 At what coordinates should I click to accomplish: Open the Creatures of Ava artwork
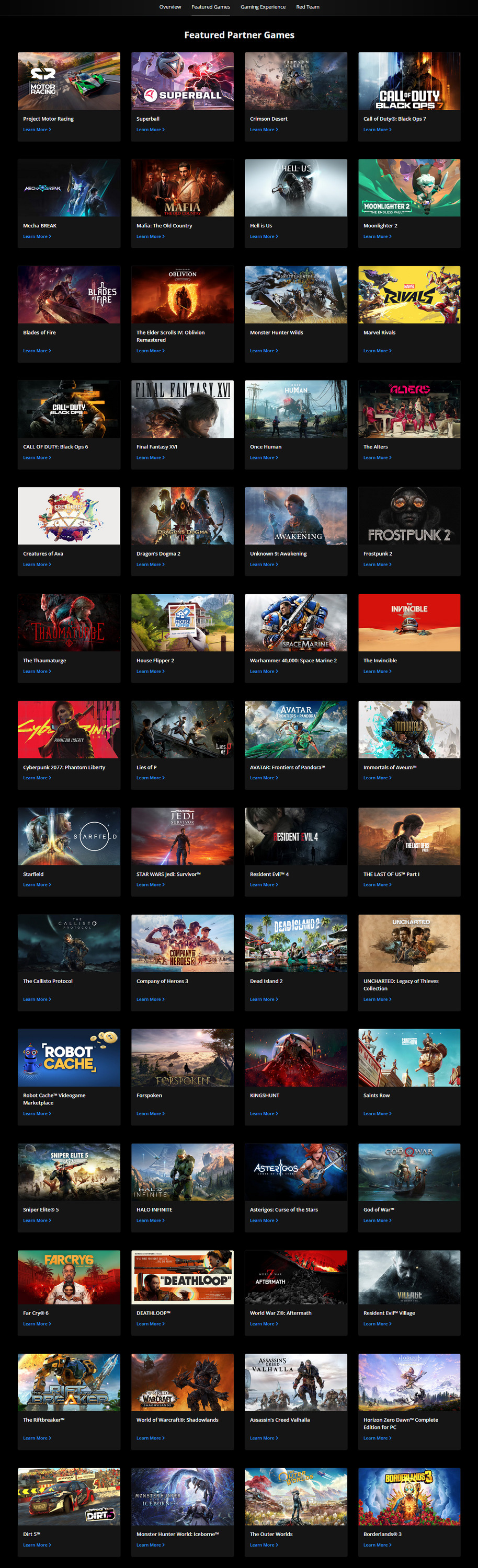(69, 516)
